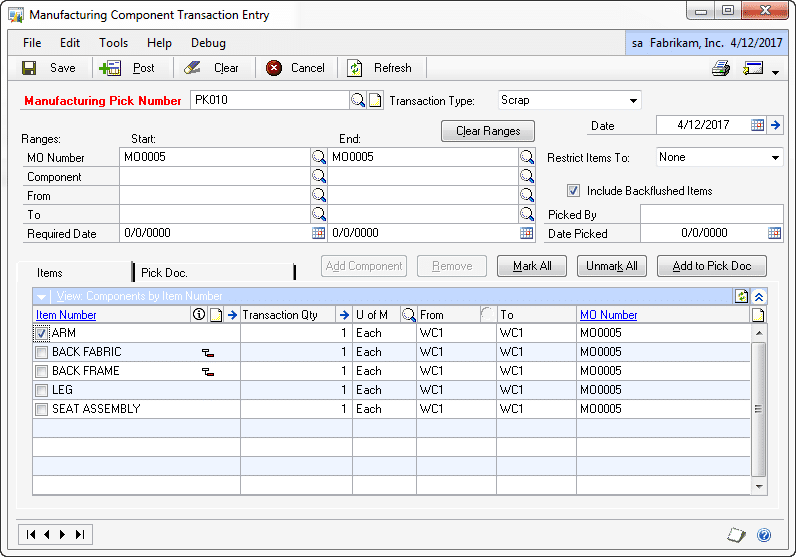This screenshot has height=557, width=796.
Task: Click the Refresh toolbar icon
Action: 355,68
